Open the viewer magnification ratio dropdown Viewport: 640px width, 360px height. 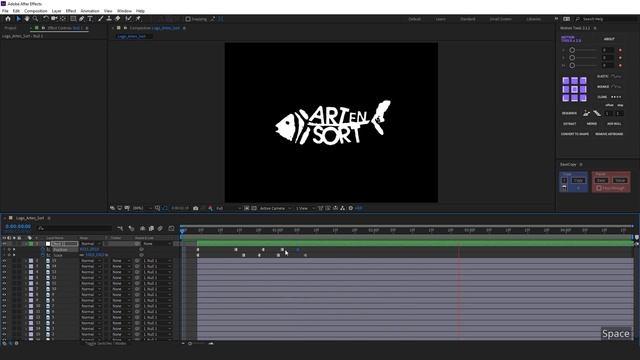(142, 208)
